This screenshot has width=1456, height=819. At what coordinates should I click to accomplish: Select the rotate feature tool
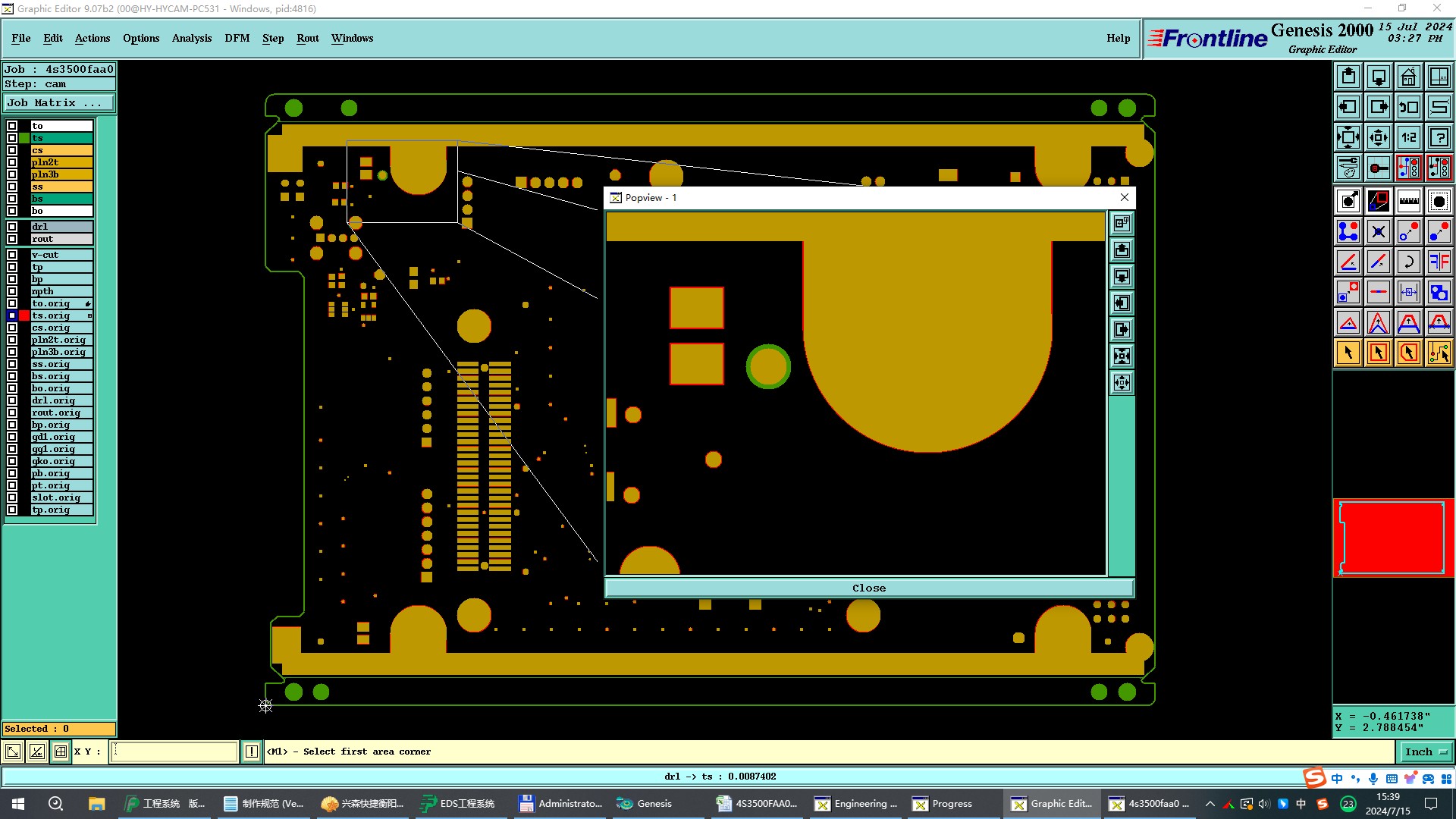click(1408, 262)
